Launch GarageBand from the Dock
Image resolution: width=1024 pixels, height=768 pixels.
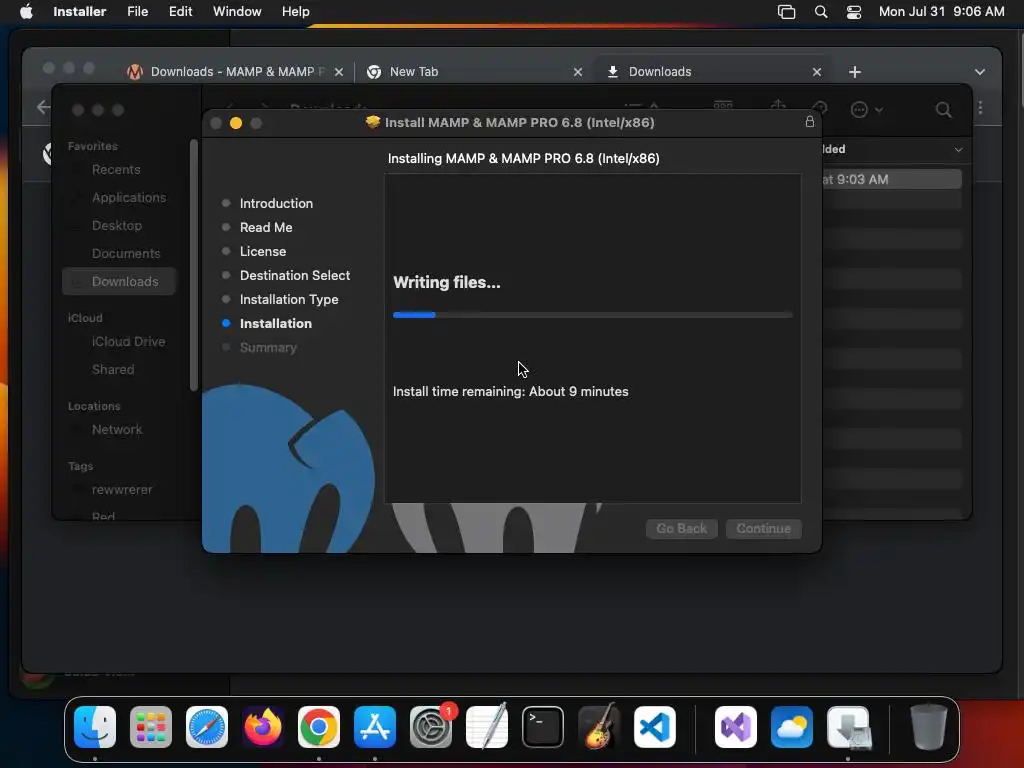tap(599, 727)
